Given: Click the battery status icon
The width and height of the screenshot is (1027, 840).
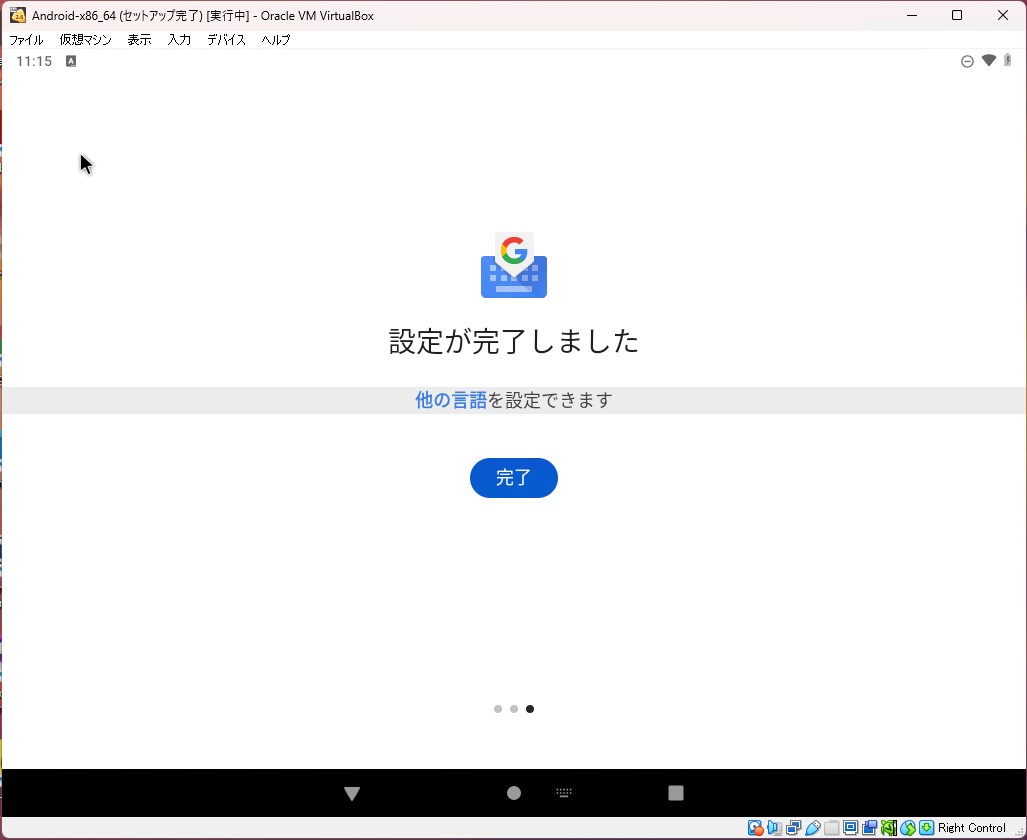Looking at the screenshot, I should pos(1007,60).
